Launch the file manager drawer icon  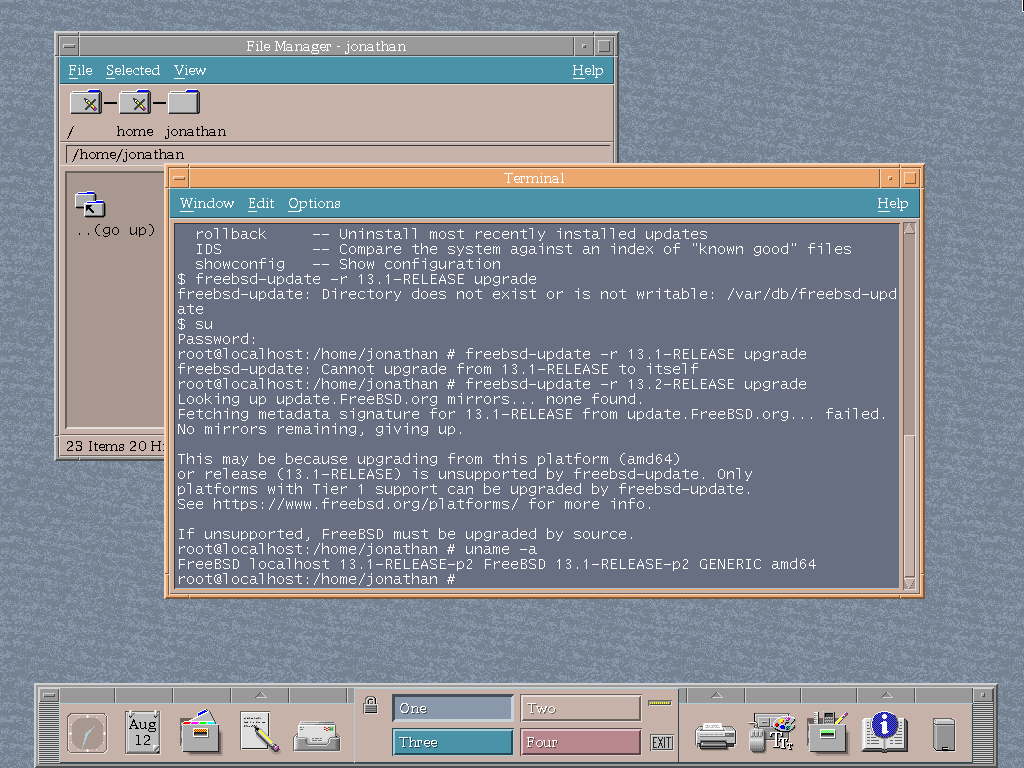click(x=201, y=732)
